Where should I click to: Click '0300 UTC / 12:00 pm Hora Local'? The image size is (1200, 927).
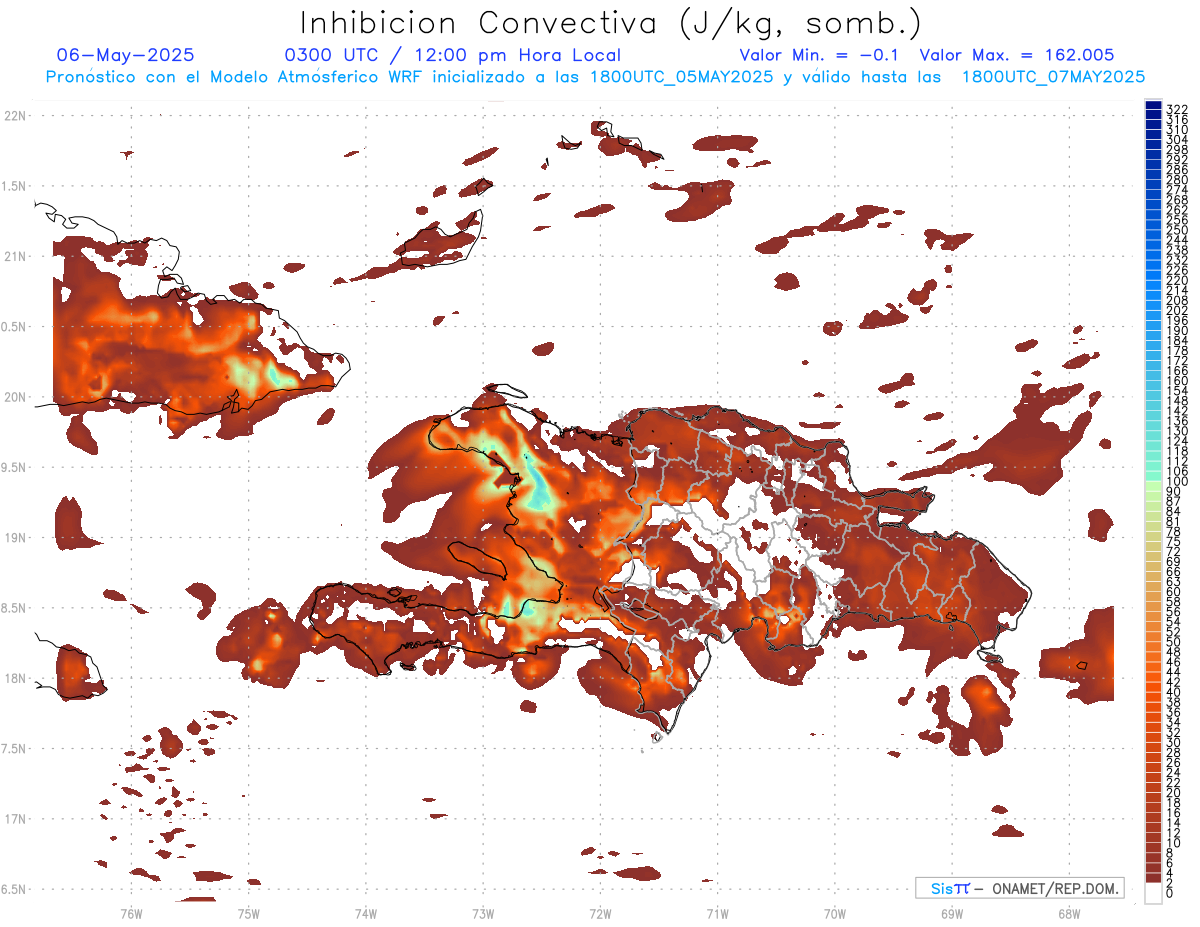[x=453, y=55]
